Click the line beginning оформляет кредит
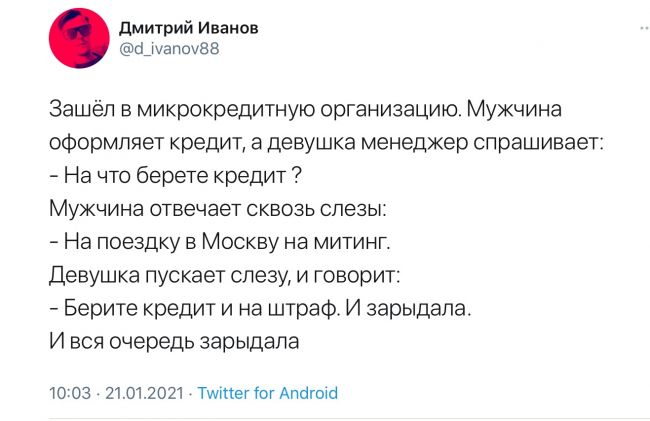The image size is (650, 421). click(326, 143)
